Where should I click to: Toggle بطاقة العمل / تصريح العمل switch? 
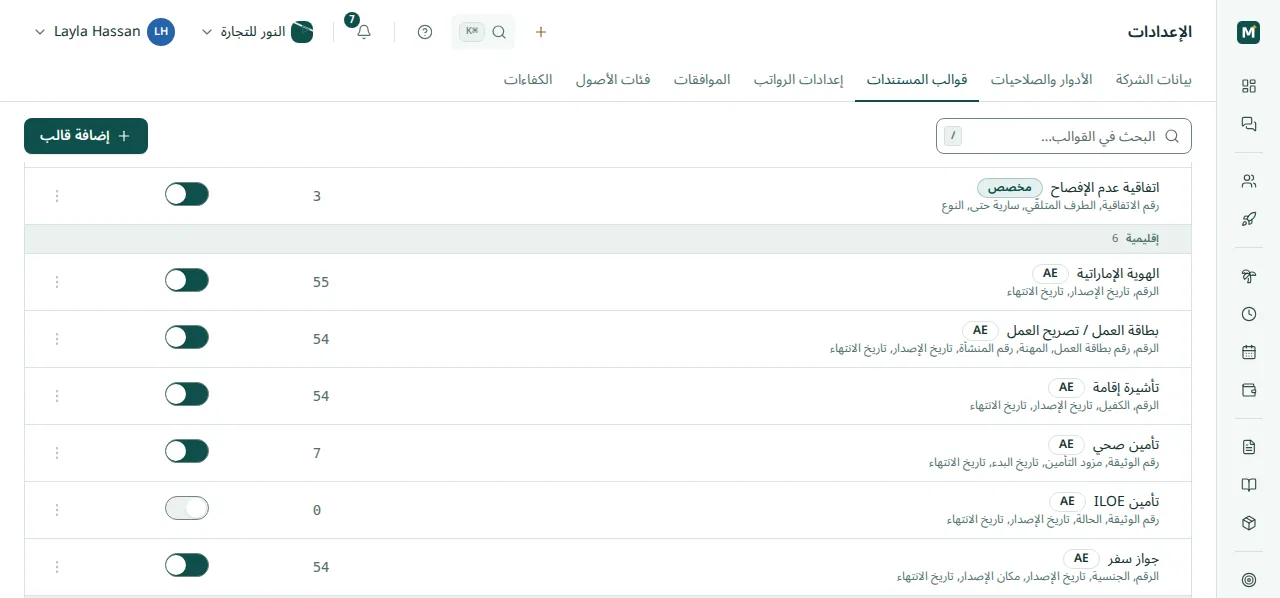click(x=187, y=337)
